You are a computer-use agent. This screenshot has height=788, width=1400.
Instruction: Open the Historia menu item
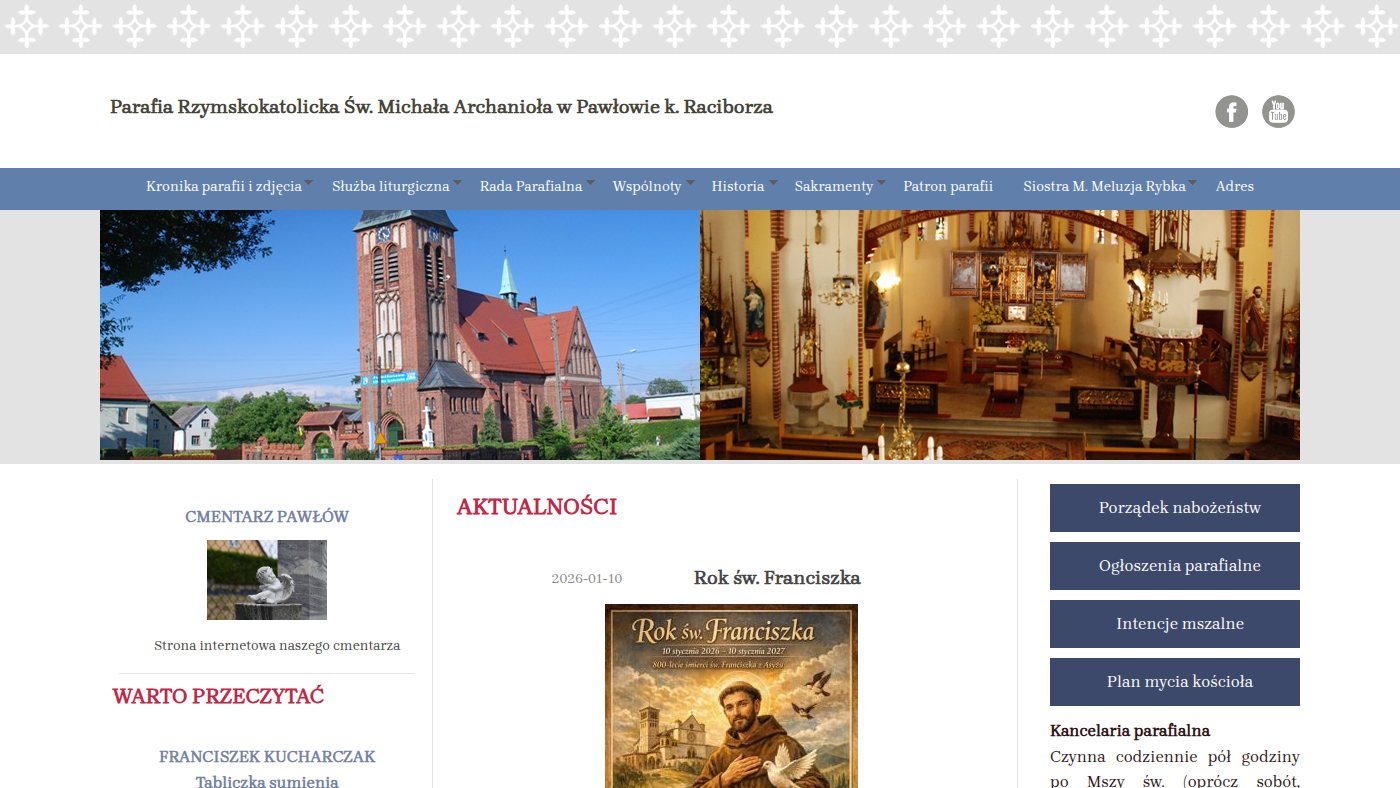point(738,186)
